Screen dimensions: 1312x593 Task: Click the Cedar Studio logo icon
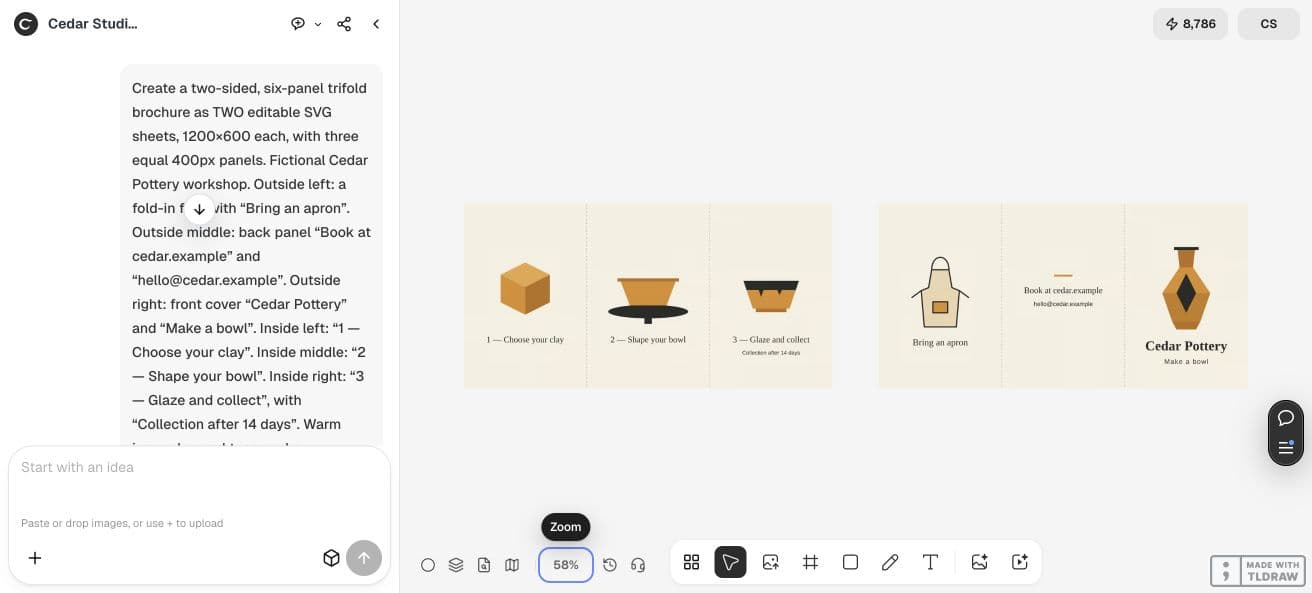26,24
